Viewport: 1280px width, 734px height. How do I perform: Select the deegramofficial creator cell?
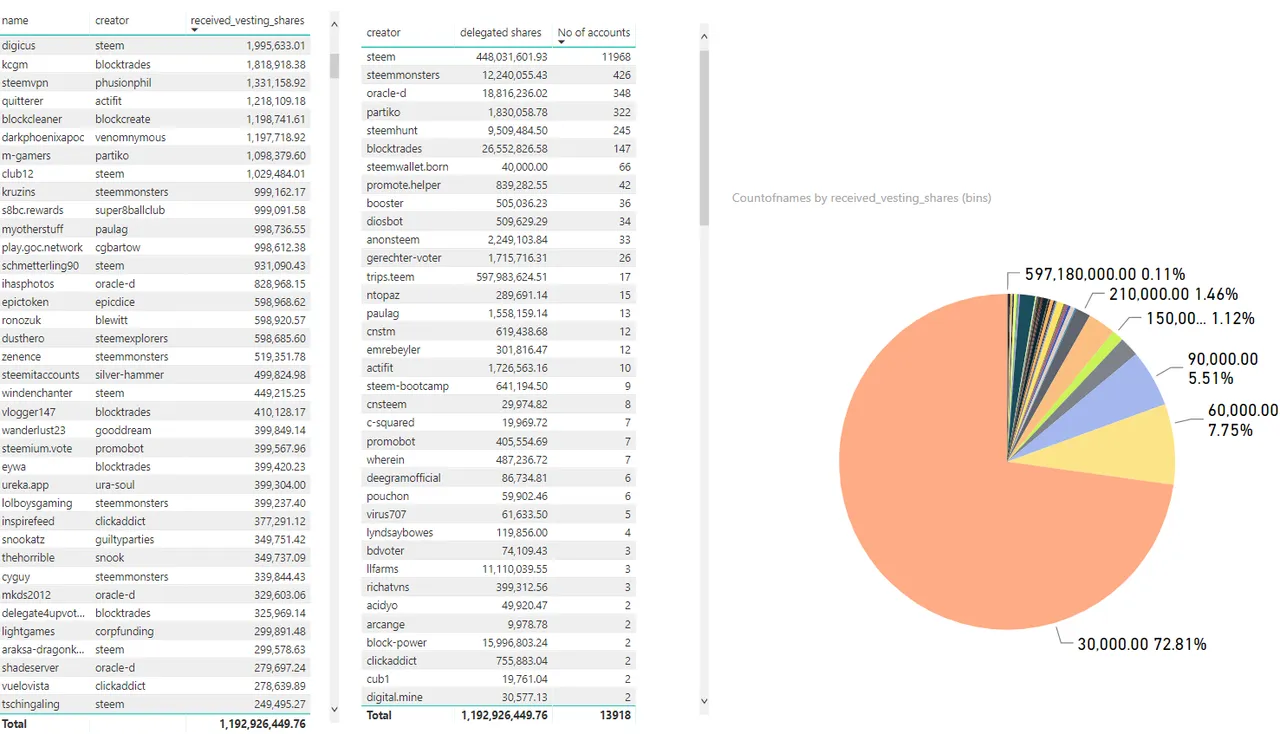[404, 478]
